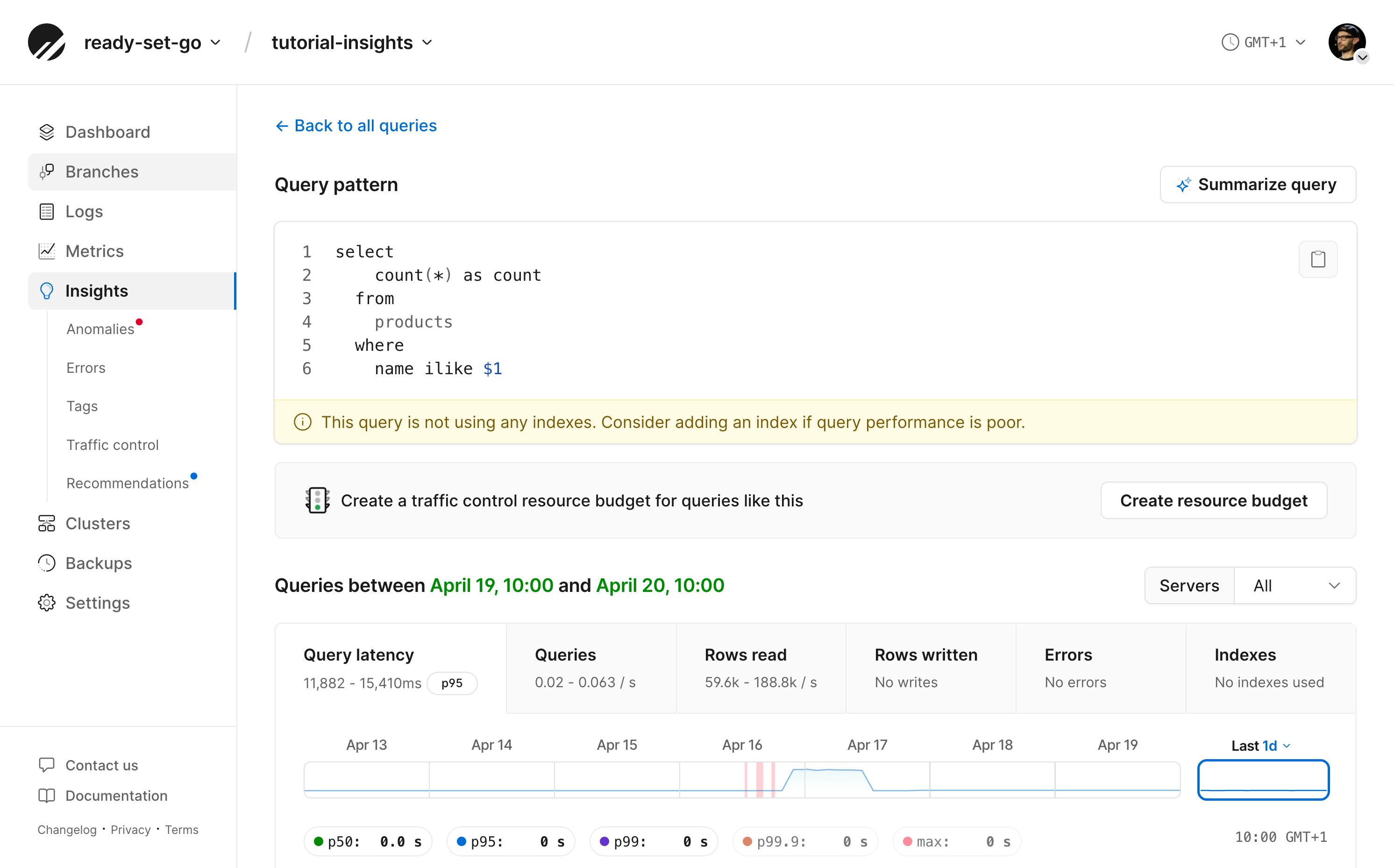This screenshot has width=1394, height=868.
Task: Select Insights in the sidebar
Action: [x=132, y=291]
